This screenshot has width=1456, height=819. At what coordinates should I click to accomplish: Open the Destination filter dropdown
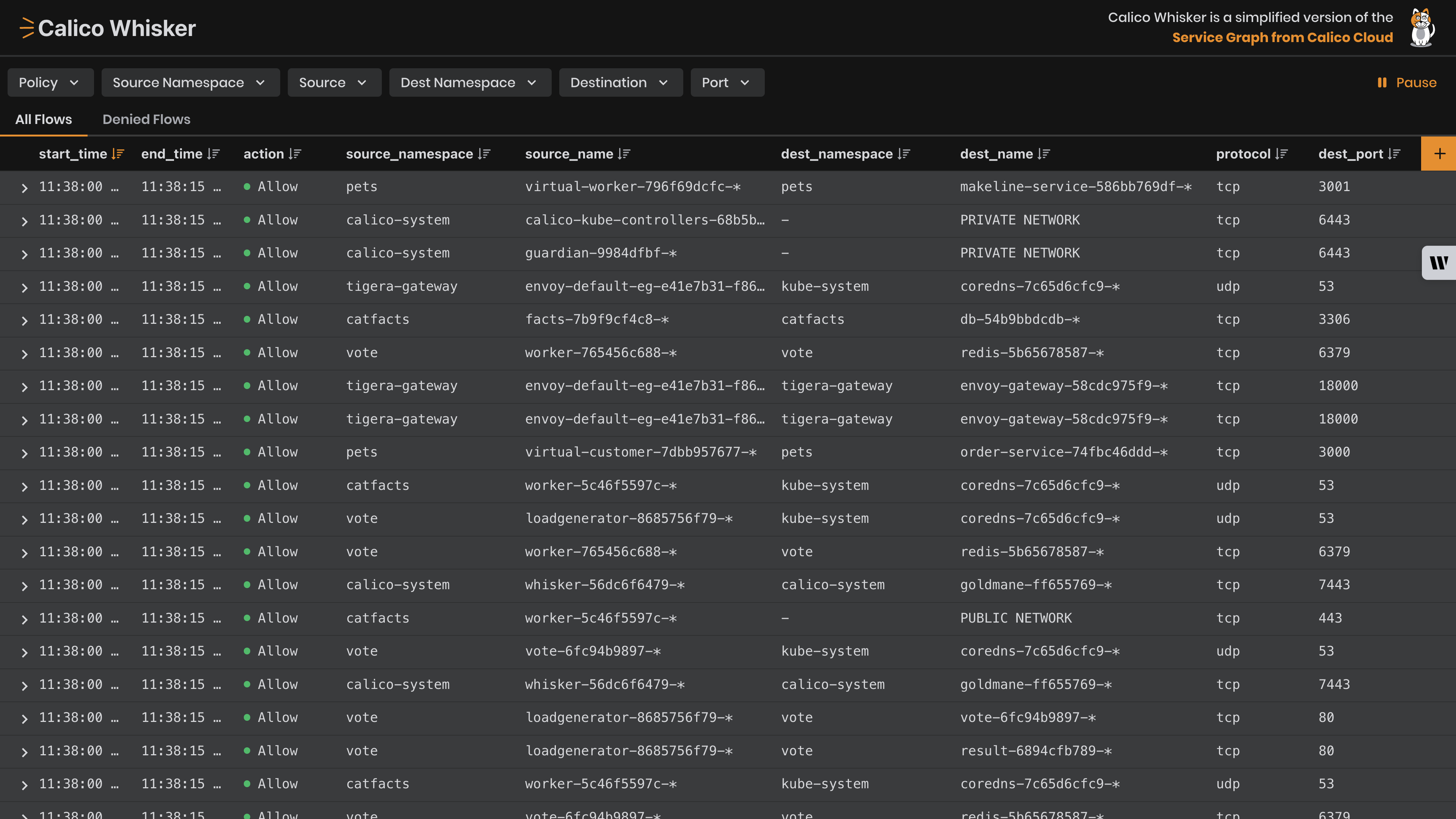pos(621,83)
